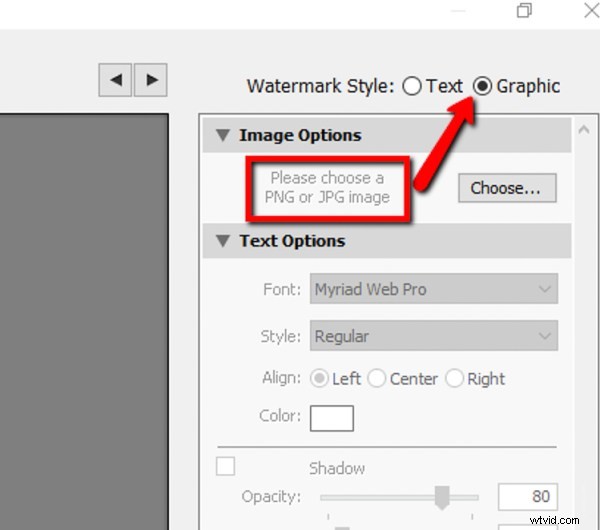Click the panel scrollbar up arrow
The width and height of the screenshot is (600, 530).
(x=584, y=130)
